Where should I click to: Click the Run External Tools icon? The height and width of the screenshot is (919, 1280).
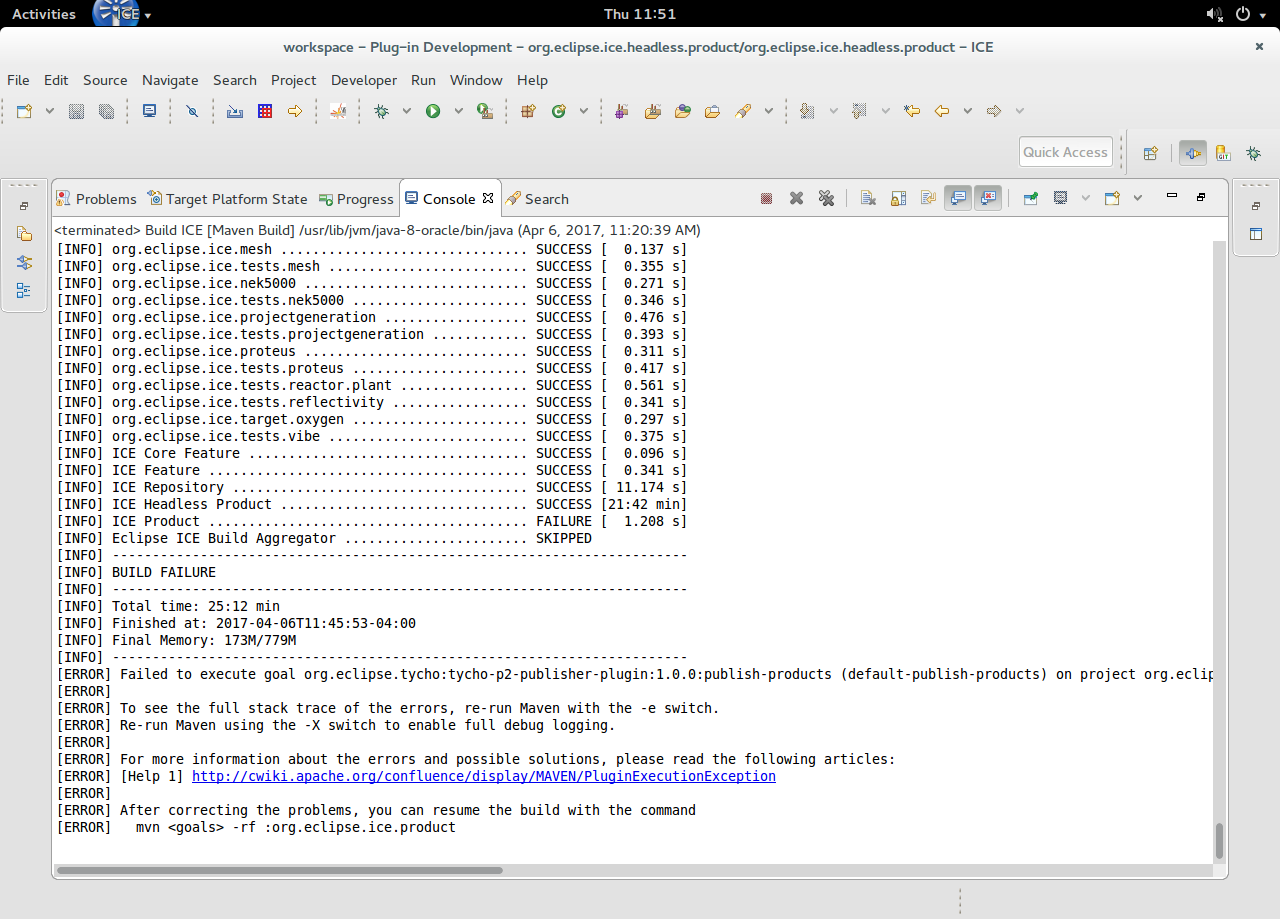pos(485,111)
